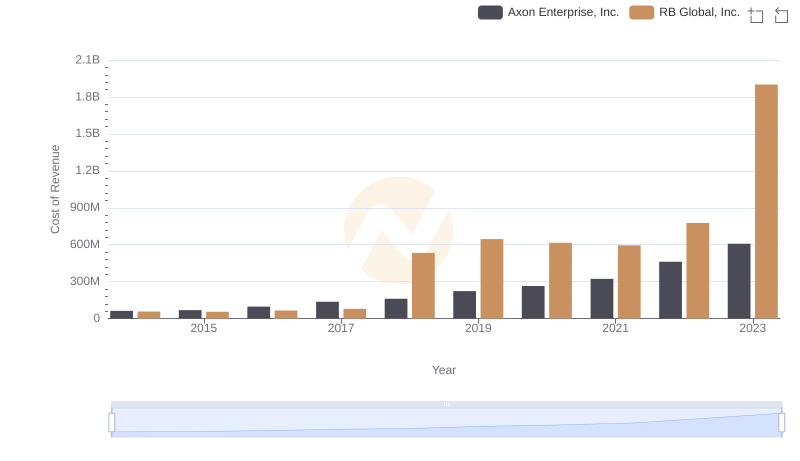The height and width of the screenshot is (461, 800).
Task: Click the RB Global bar for 2018
Action: coord(423,286)
